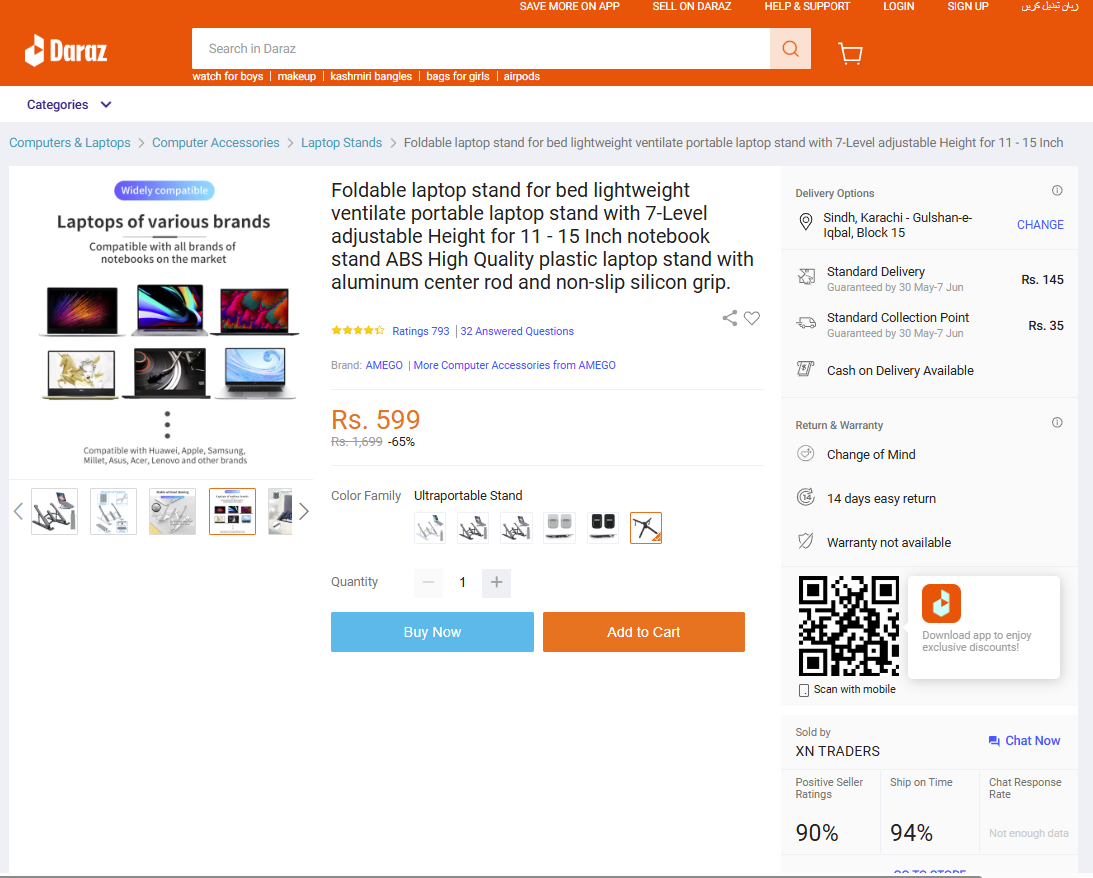
Task: Click the orange search magnifier button
Action: click(790, 49)
